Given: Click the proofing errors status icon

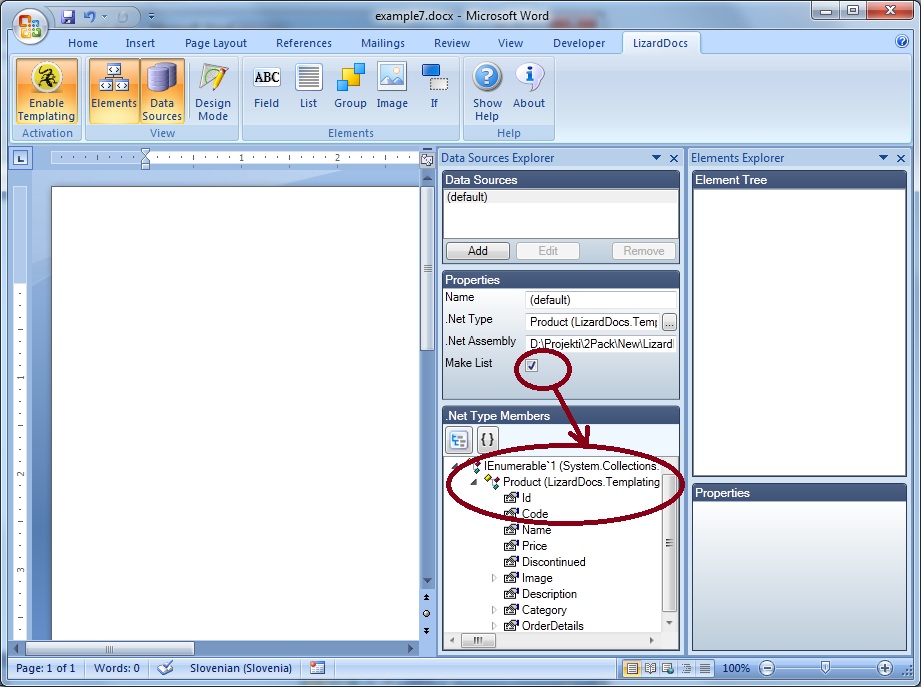Looking at the screenshot, I should point(165,668).
